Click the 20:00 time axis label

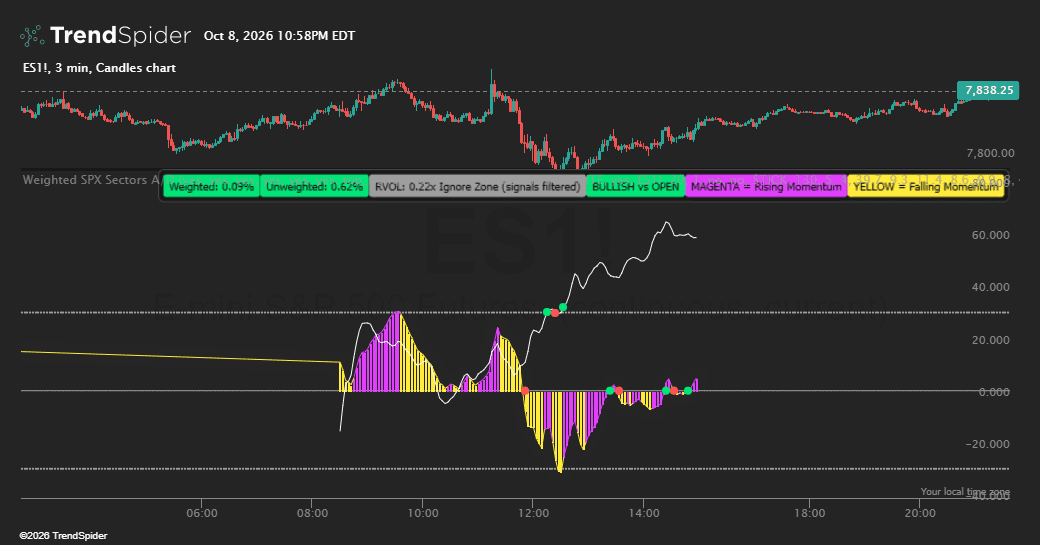(x=920, y=513)
